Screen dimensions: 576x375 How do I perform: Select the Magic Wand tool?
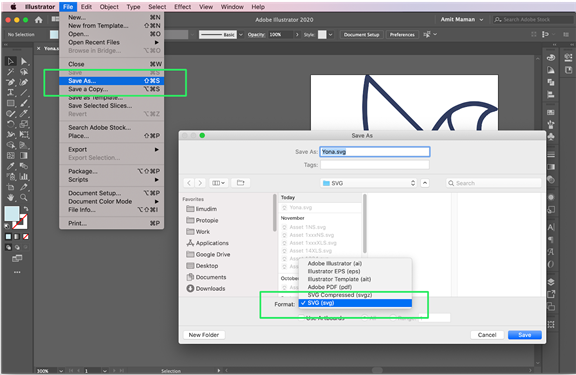11,72
